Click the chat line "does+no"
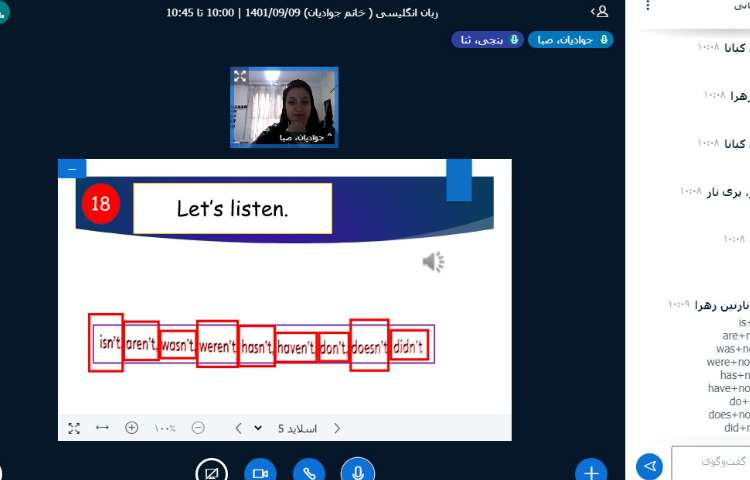 729,415
